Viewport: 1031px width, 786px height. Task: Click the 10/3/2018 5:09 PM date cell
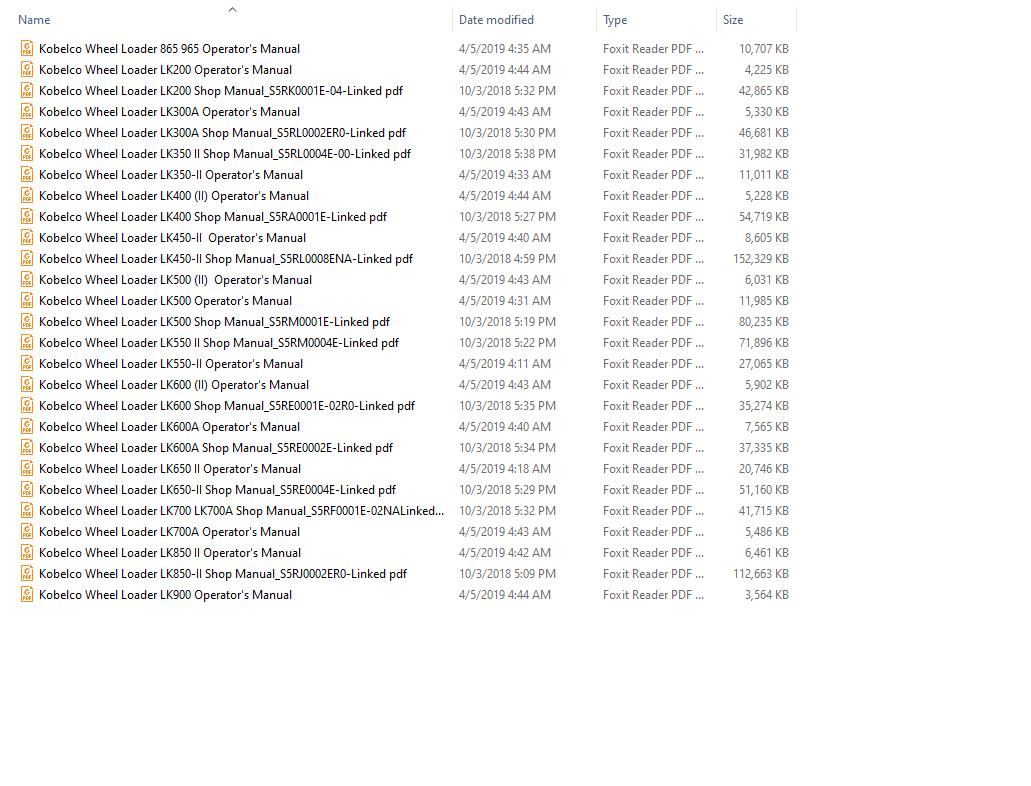point(507,574)
